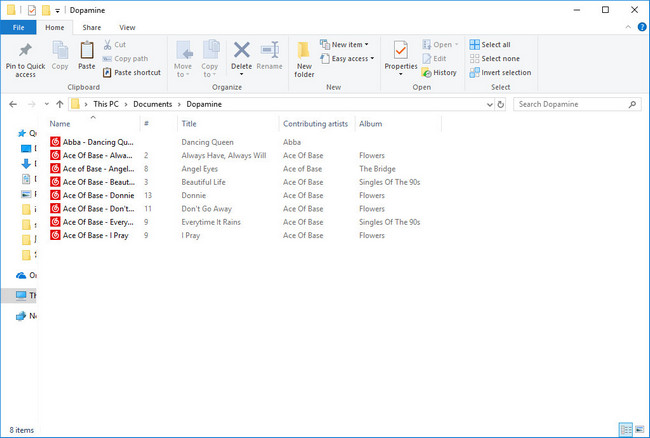Switch to Share tab

(x=92, y=27)
